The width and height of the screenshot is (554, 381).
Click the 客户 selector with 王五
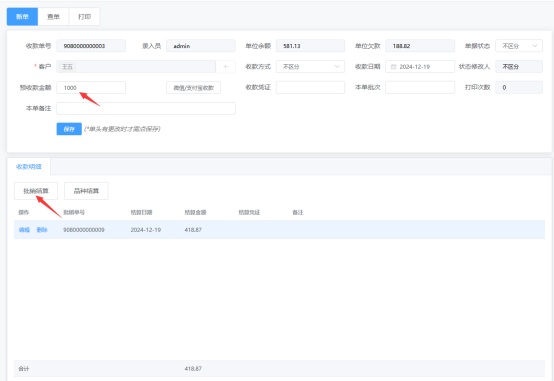click(x=136, y=66)
